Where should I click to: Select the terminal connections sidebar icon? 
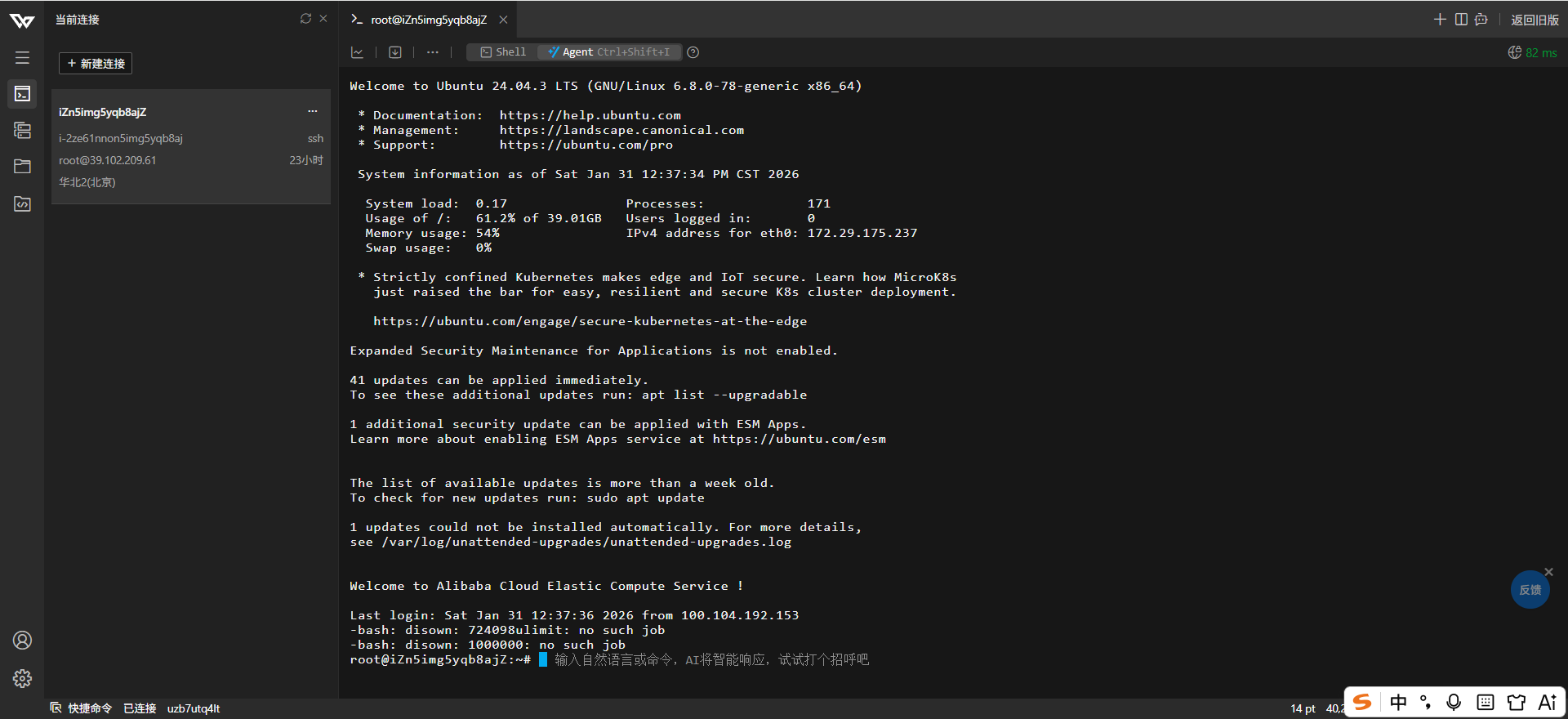tap(22, 94)
